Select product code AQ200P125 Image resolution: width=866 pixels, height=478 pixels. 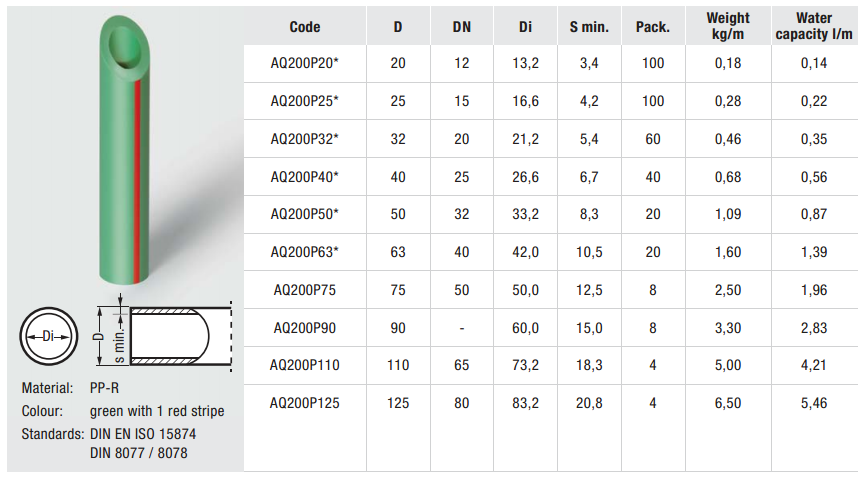point(304,403)
